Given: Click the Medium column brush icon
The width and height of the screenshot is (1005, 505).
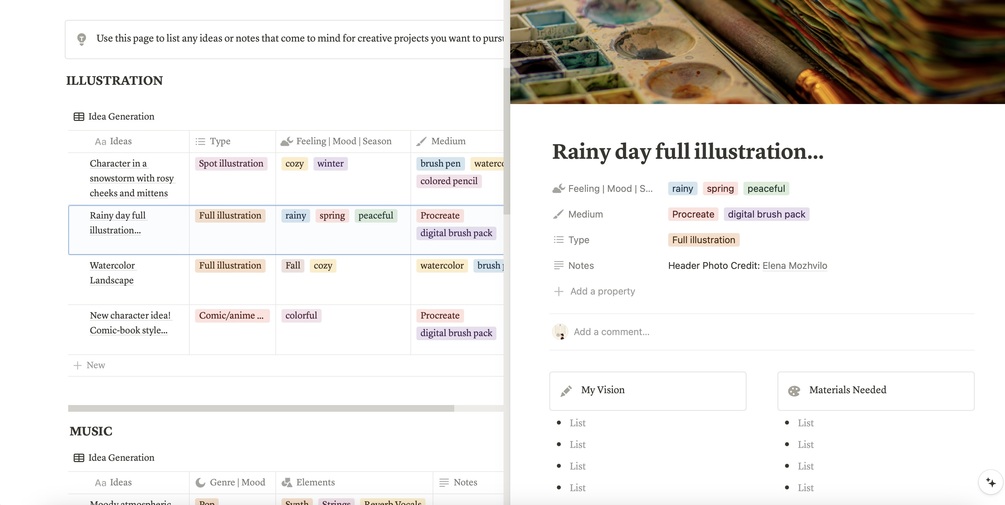Looking at the screenshot, I should click(x=421, y=141).
